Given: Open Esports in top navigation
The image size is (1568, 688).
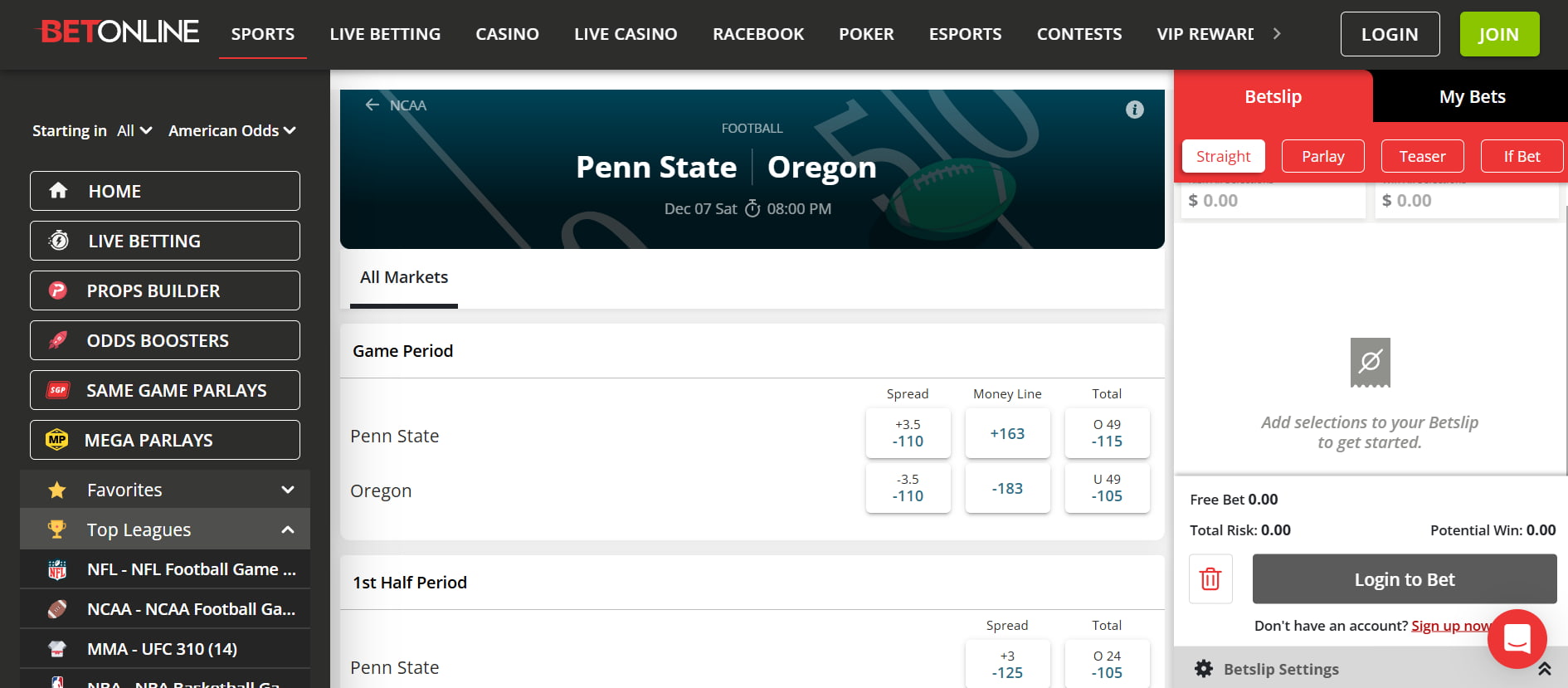Looking at the screenshot, I should [965, 34].
